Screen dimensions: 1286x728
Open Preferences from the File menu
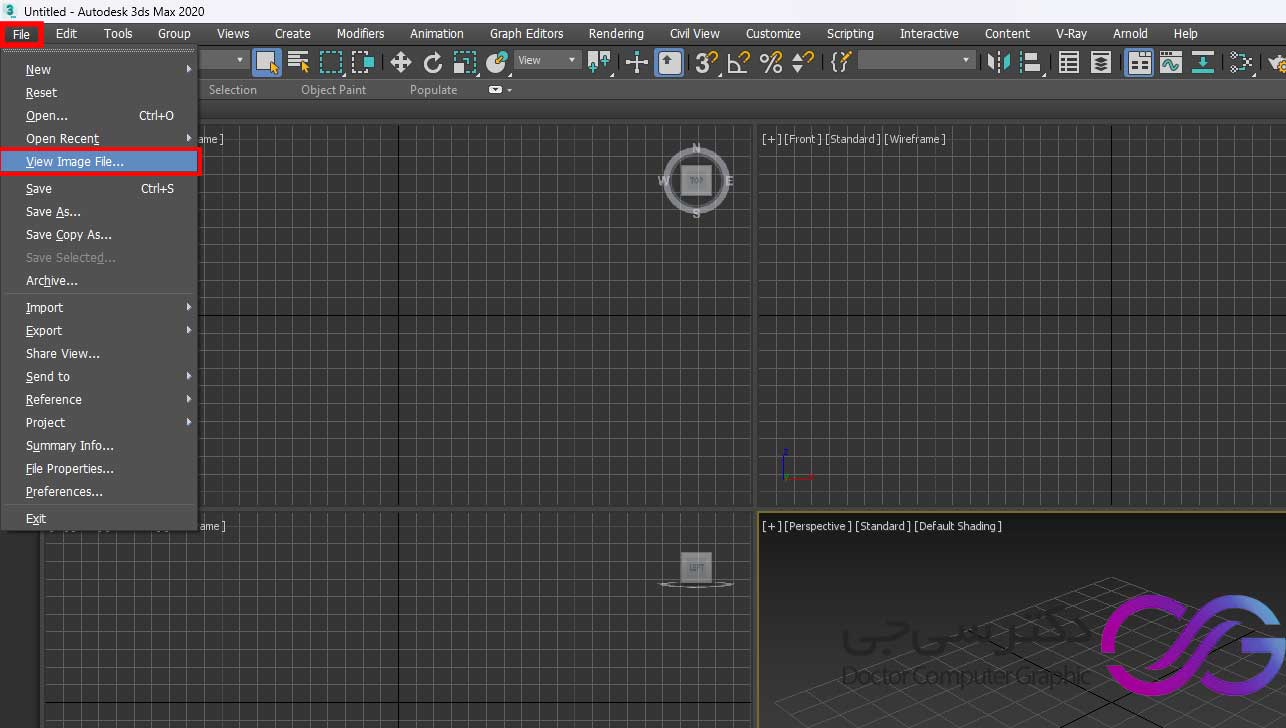pyautogui.click(x=100, y=492)
